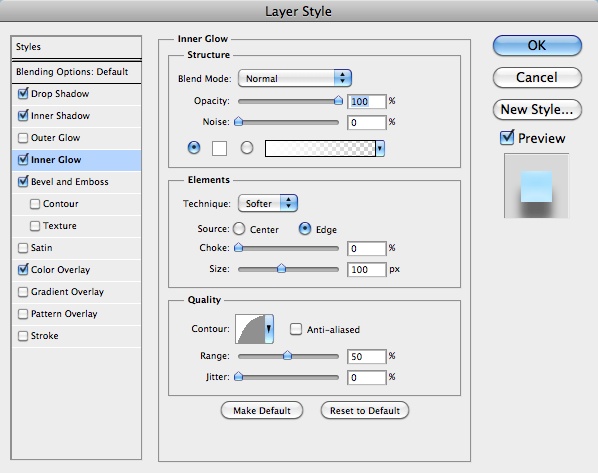Click the layer style preview thumbnail
The height and width of the screenshot is (473, 598).
tap(536, 186)
